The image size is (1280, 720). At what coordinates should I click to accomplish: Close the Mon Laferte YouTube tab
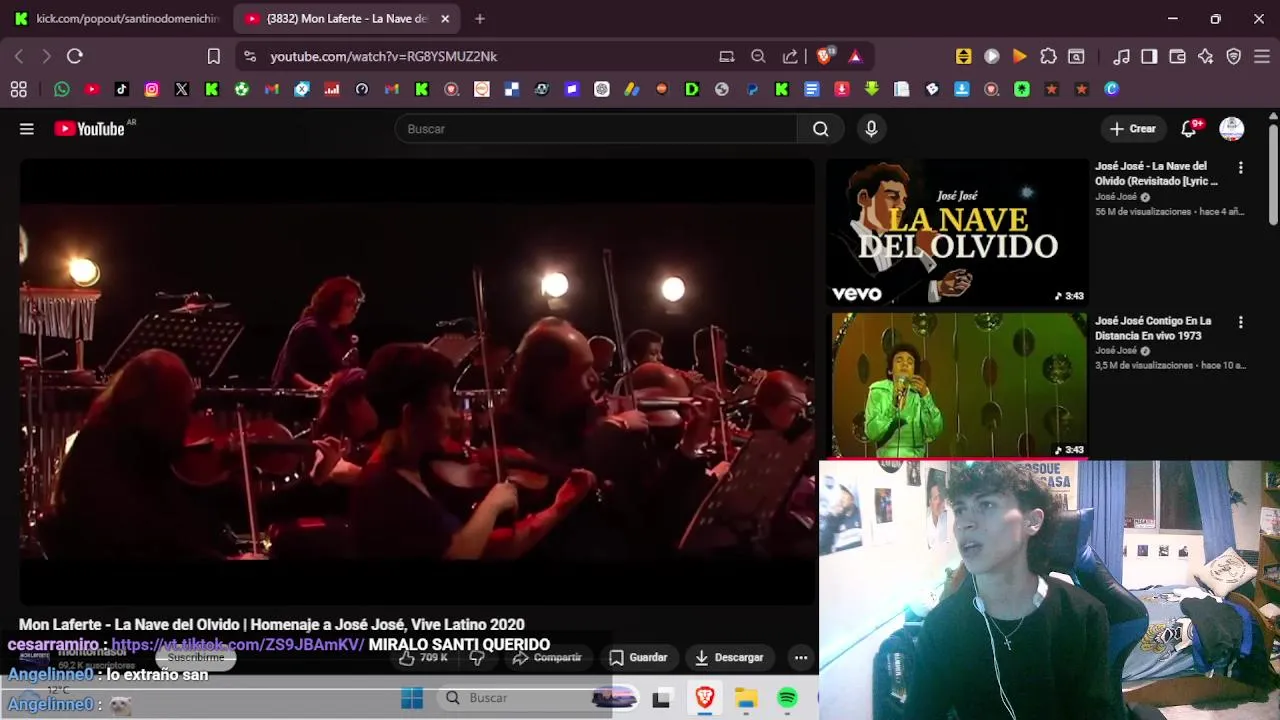pos(445,19)
